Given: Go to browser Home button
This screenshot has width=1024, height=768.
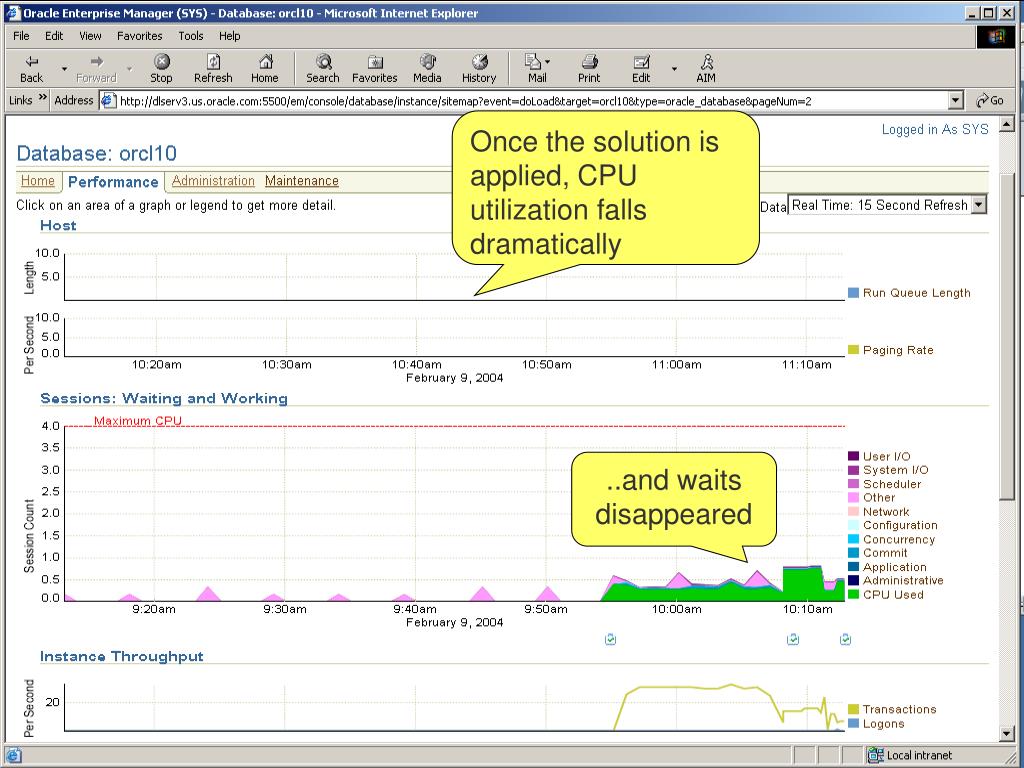Looking at the screenshot, I should pyautogui.click(x=264, y=69).
